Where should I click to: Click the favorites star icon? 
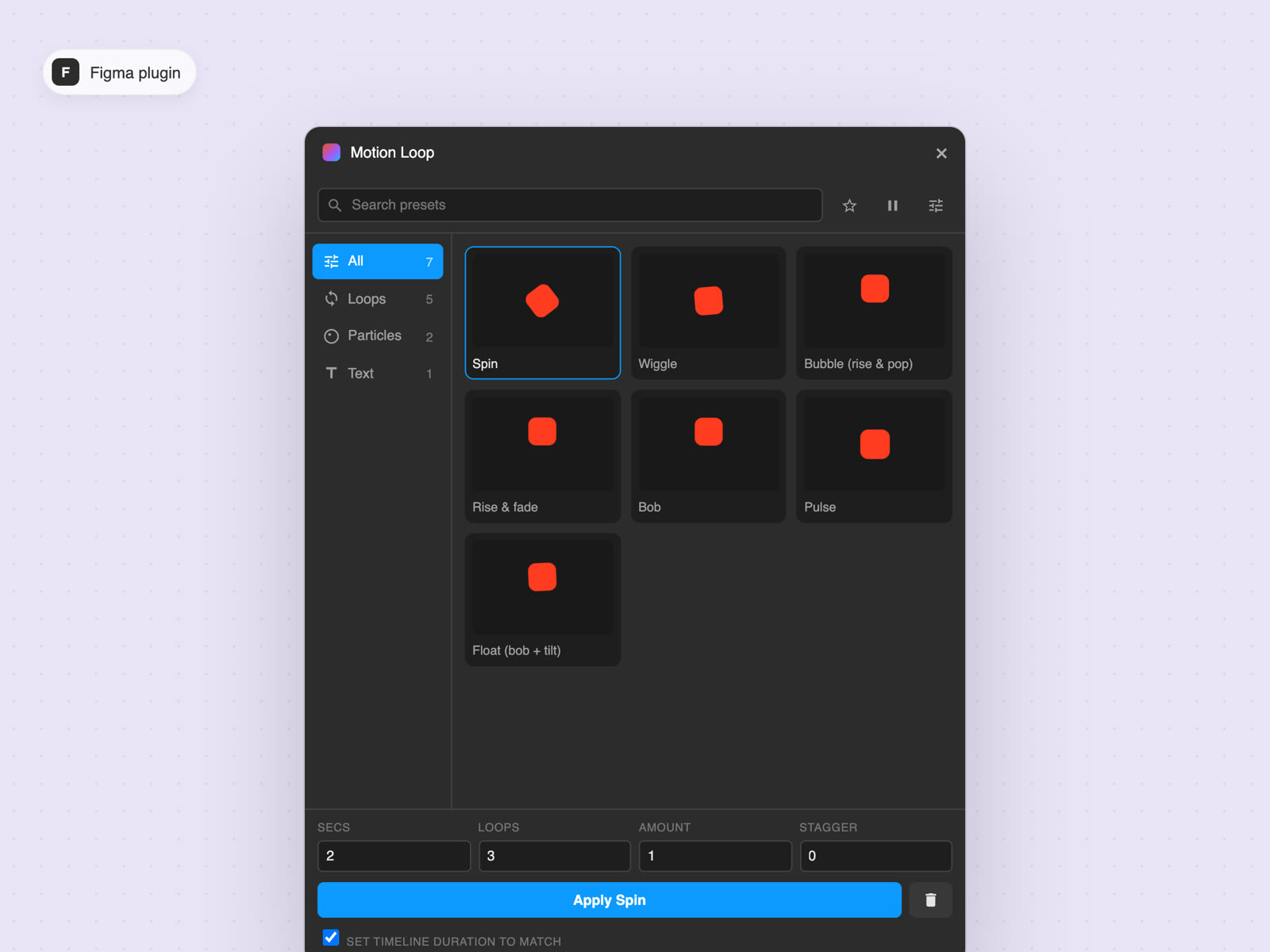849,205
